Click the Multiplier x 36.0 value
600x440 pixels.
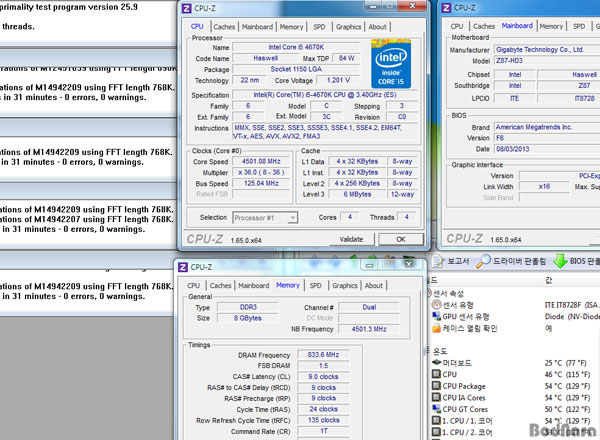[261, 173]
